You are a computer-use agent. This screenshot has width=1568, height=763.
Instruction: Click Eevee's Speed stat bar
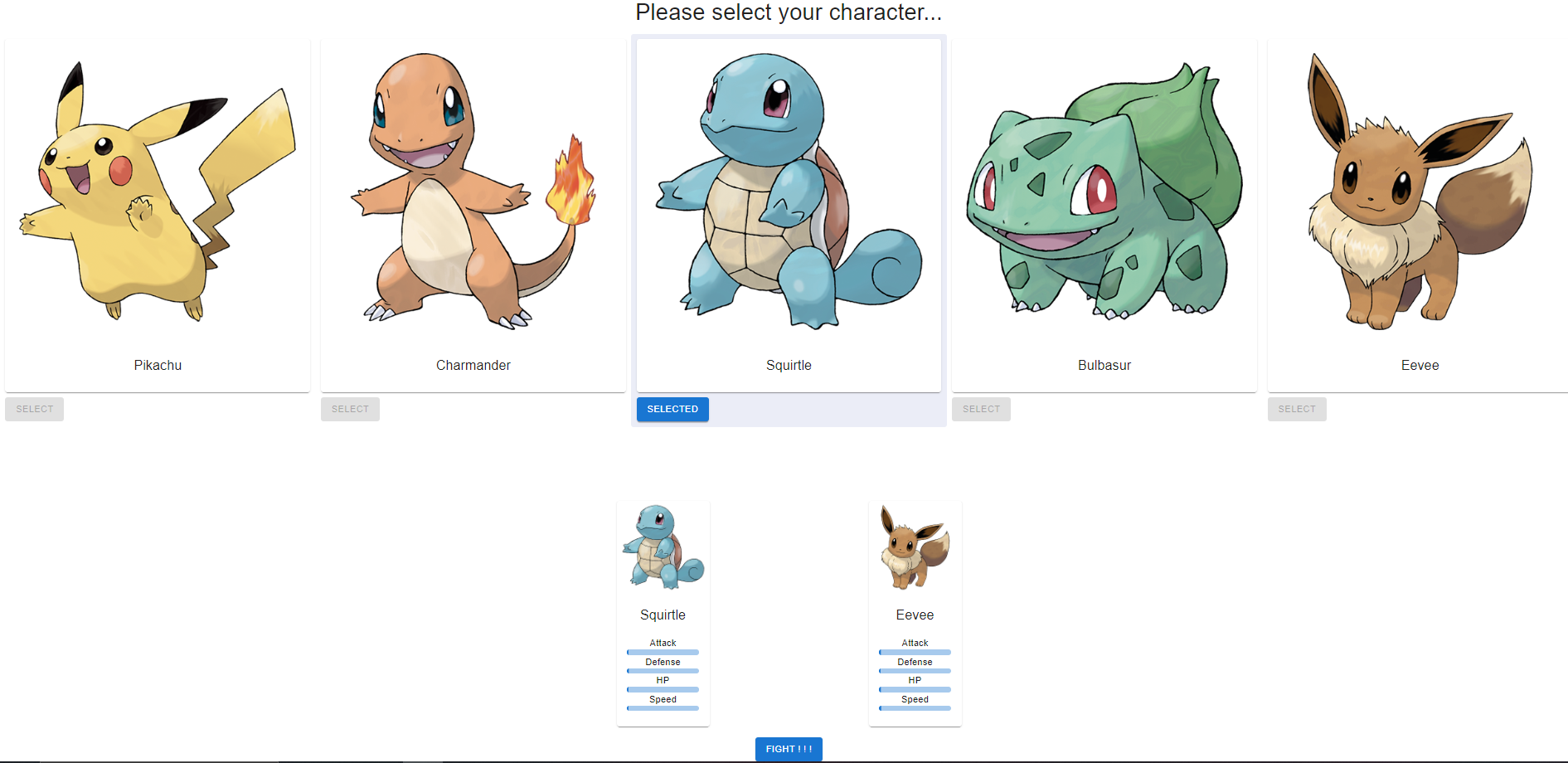pos(915,708)
